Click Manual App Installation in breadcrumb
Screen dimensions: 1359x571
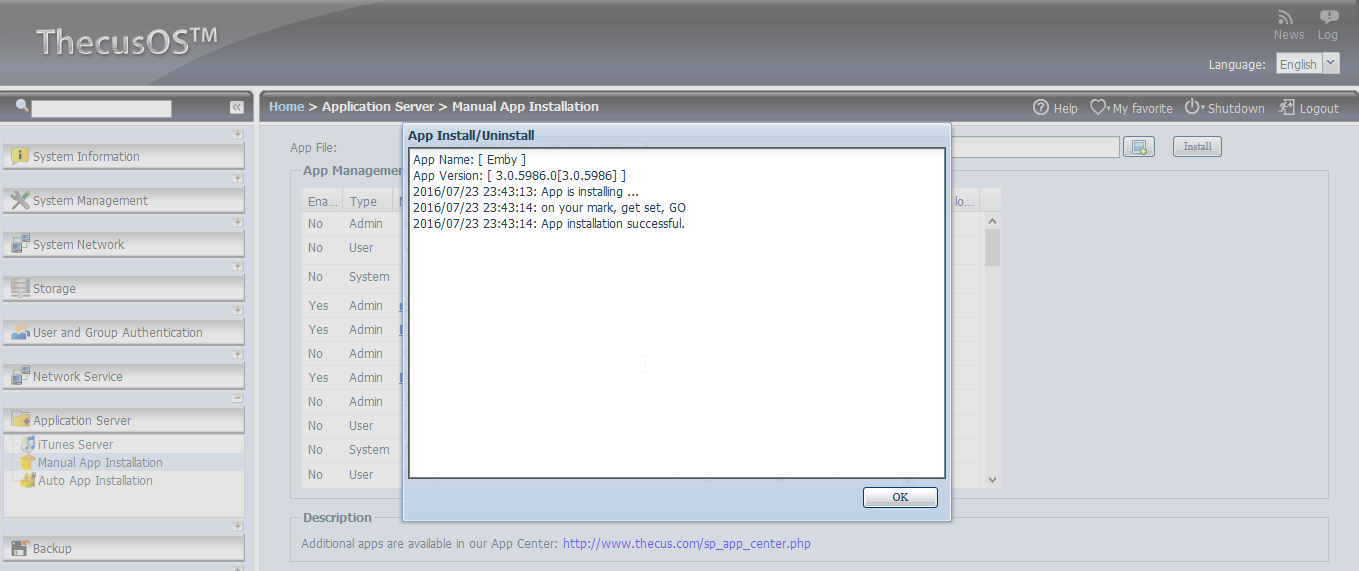525,106
